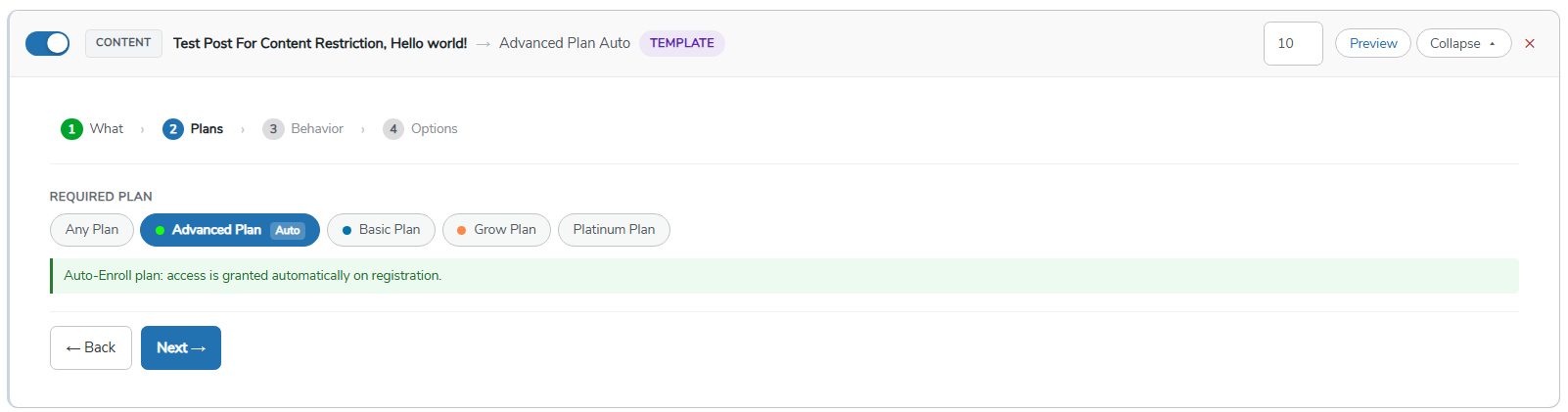This screenshot has height=412, width=1568.
Task: Click the red X delete icon
Action: pos(1530,44)
